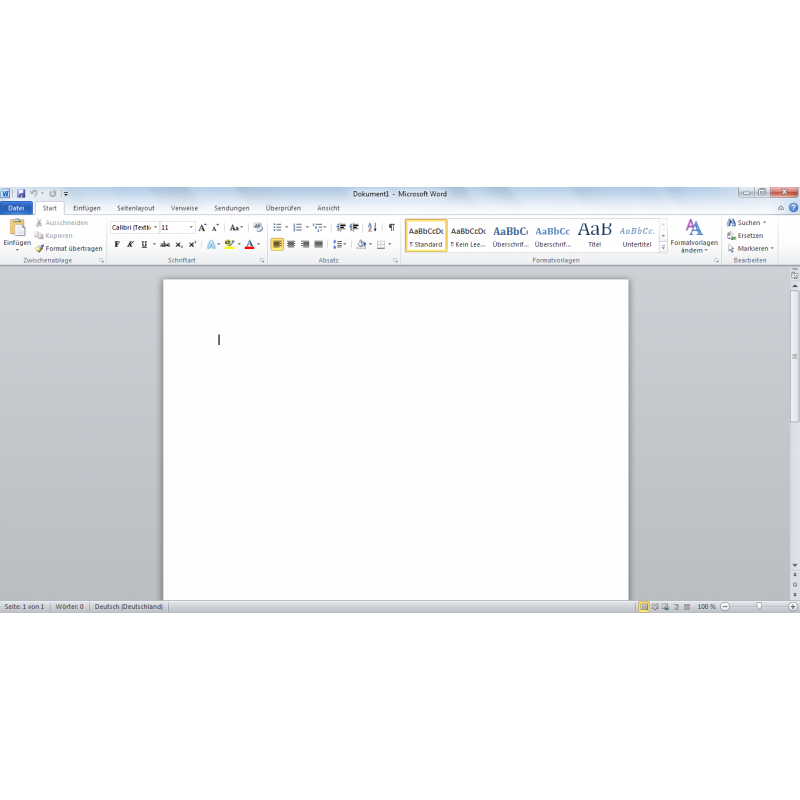Image resolution: width=800 pixels, height=800 pixels.
Task: Click the zoom slider handle
Action: pyautogui.click(x=759, y=607)
